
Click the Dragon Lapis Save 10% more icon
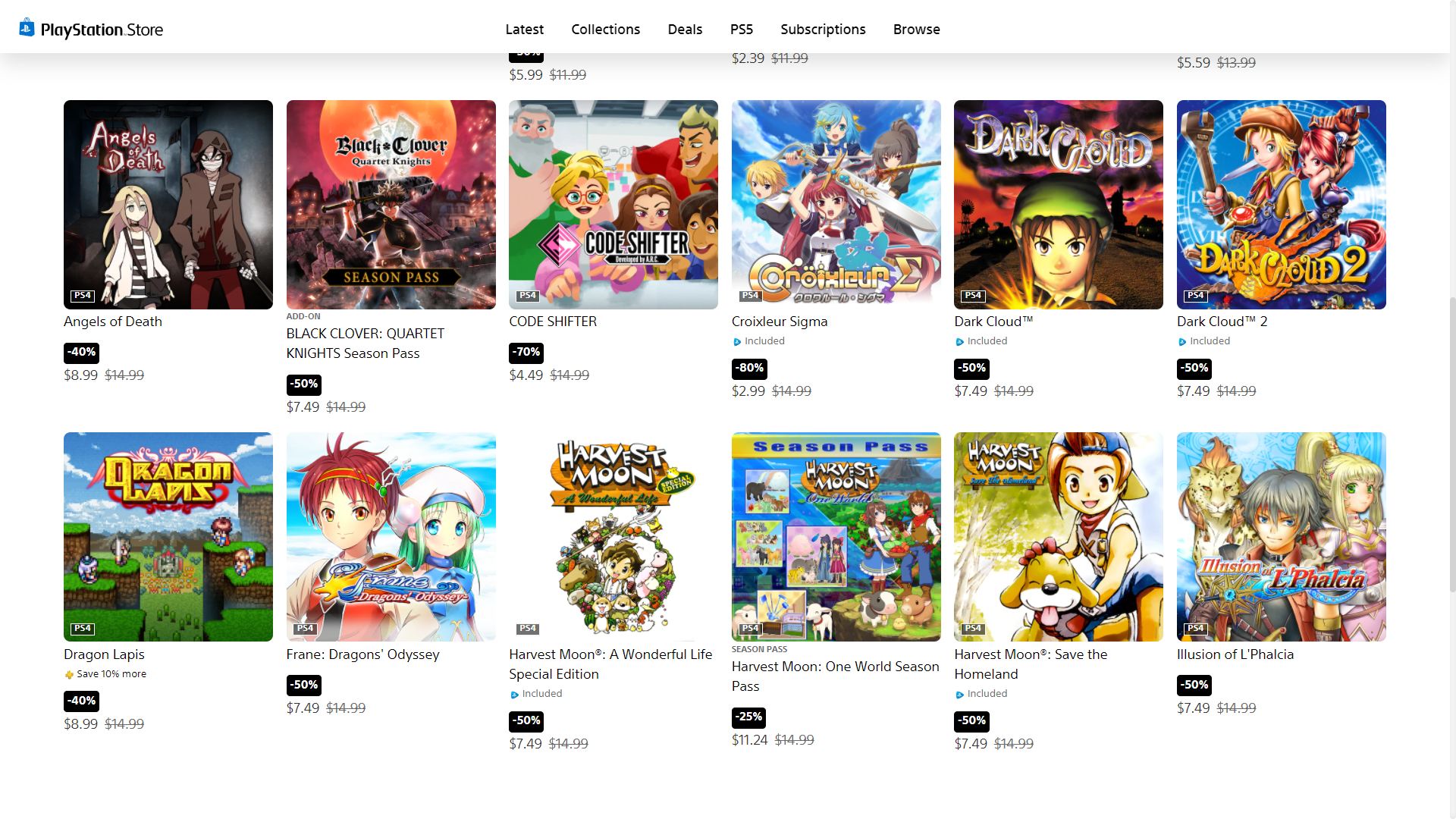69,674
